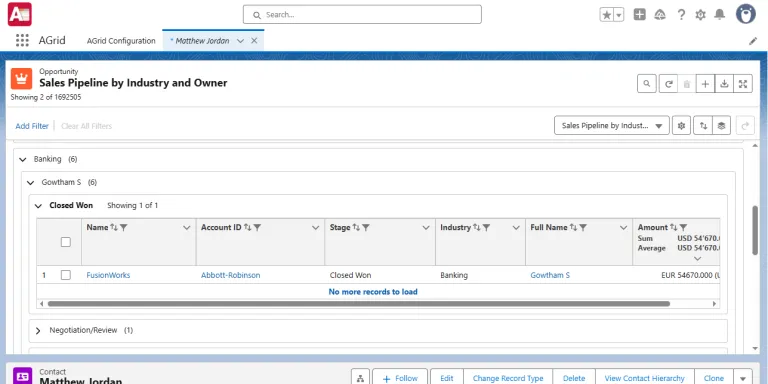Sort by the Name column
The image size is (768, 384).
click(x=114, y=227)
